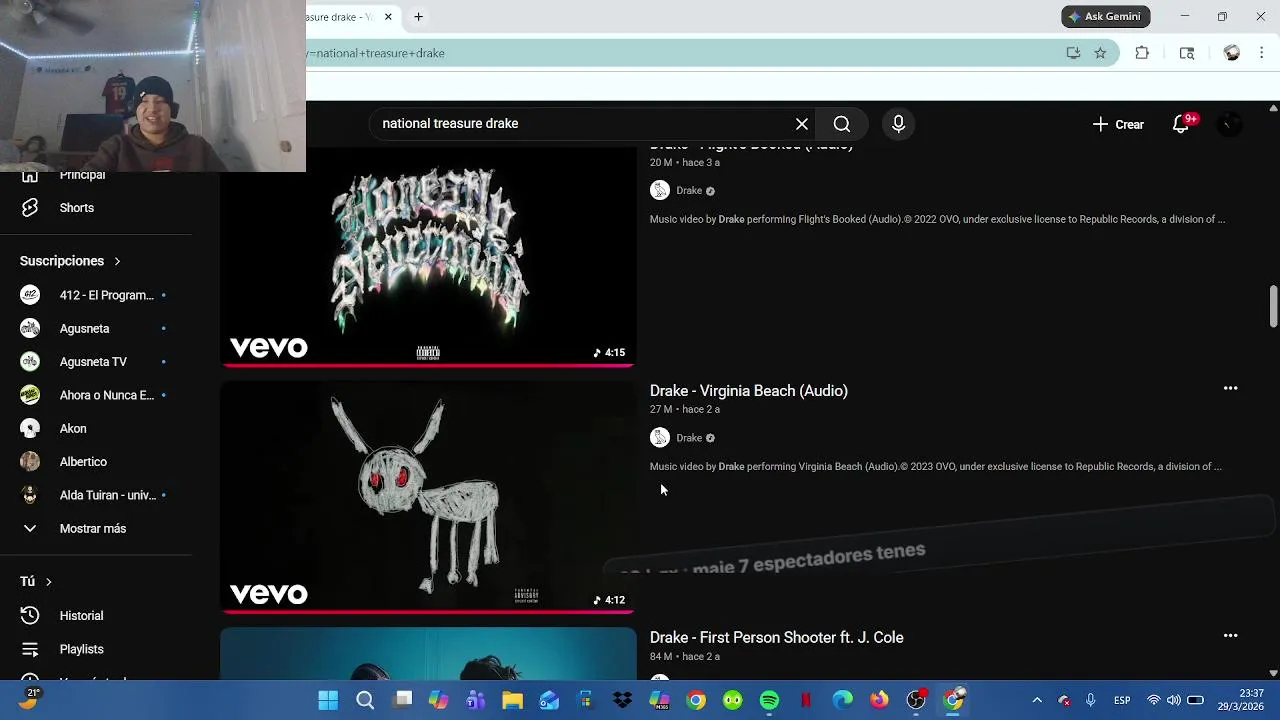Screen dimensions: 1280x720
Task: Click Virginia Beach video description text
Action: pos(936,466)
